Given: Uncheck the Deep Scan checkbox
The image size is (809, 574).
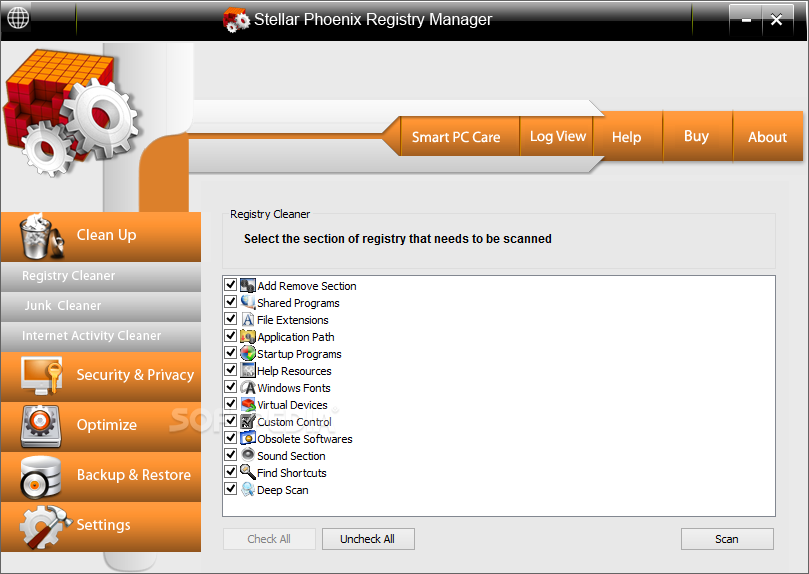Looking at the screenshot, I should 231,489.
